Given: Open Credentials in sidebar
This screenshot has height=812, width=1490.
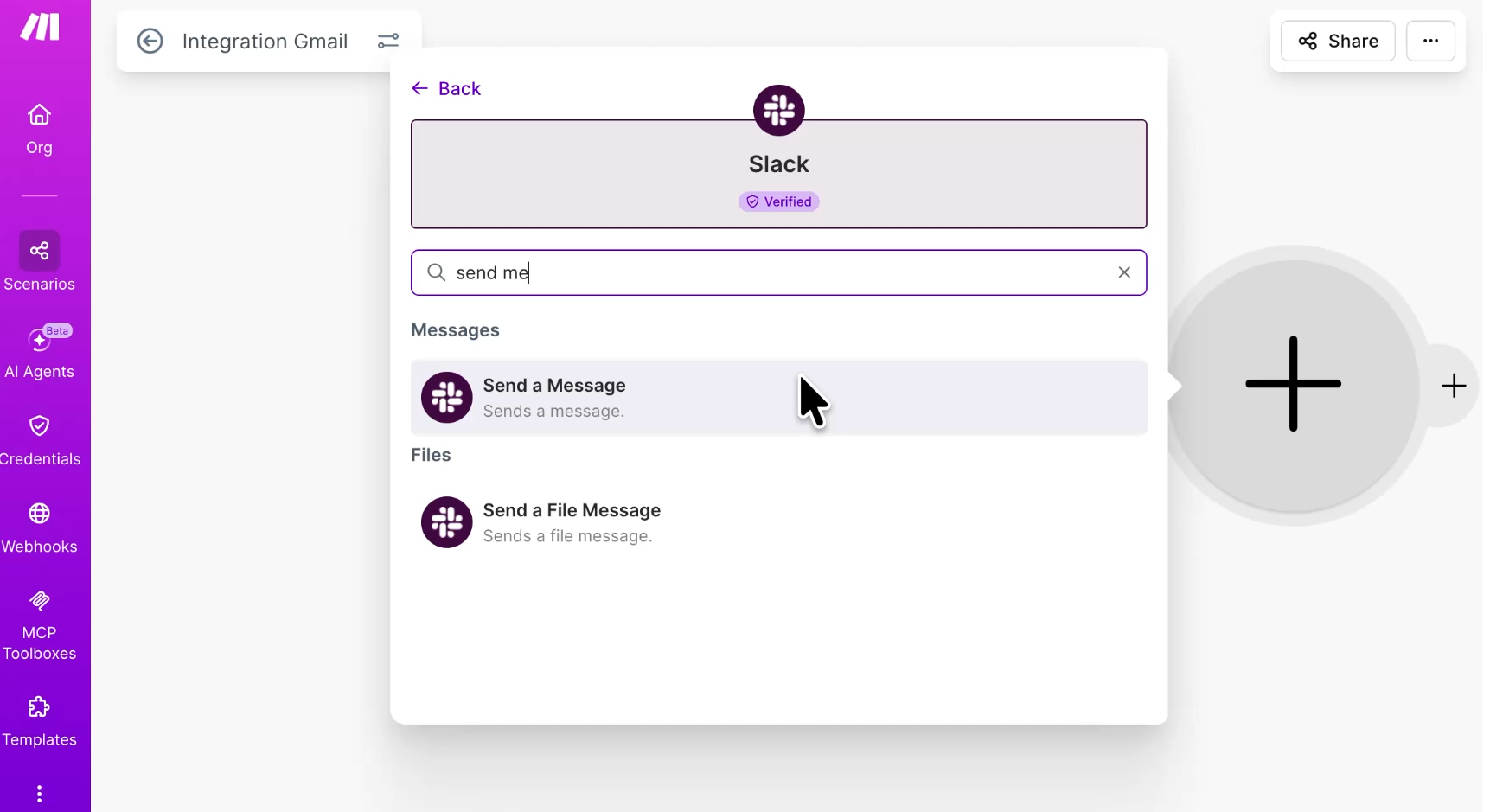Looking at the screenshot, I should (39, 441).
